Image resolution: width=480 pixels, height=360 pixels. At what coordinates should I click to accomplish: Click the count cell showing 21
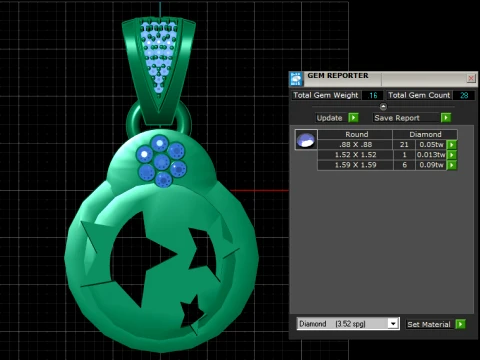point(404,145)
